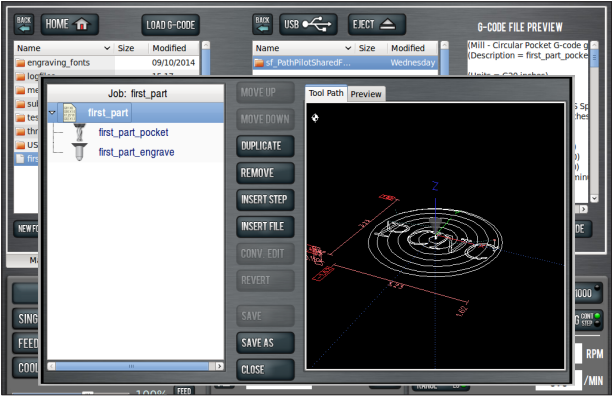Select the first_part job file icon
The height and width of the screenshot is (396, 613).
pyautogui.click(x=70, y=113)
